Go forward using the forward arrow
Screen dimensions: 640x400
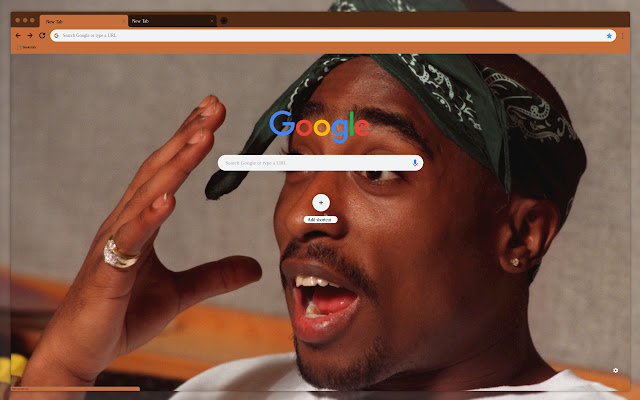(x=30, y=36)
